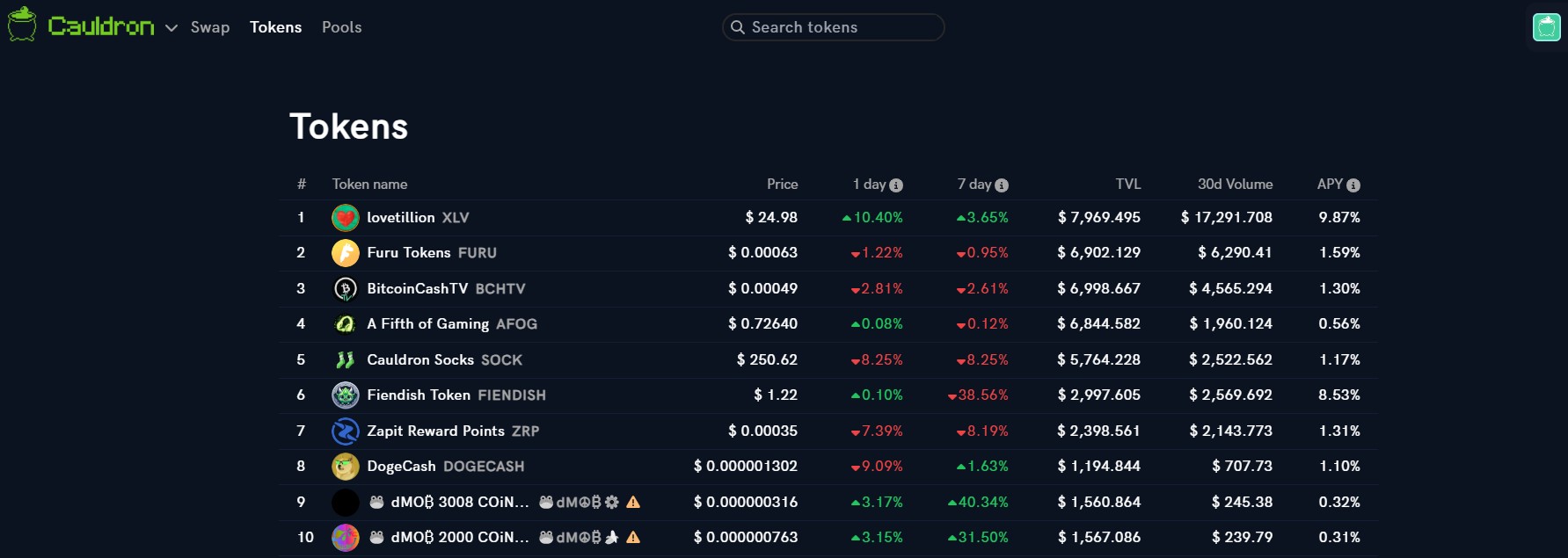
Task: Click the warning triangle on dMOB 3008 row
Action: coord(633,503)
